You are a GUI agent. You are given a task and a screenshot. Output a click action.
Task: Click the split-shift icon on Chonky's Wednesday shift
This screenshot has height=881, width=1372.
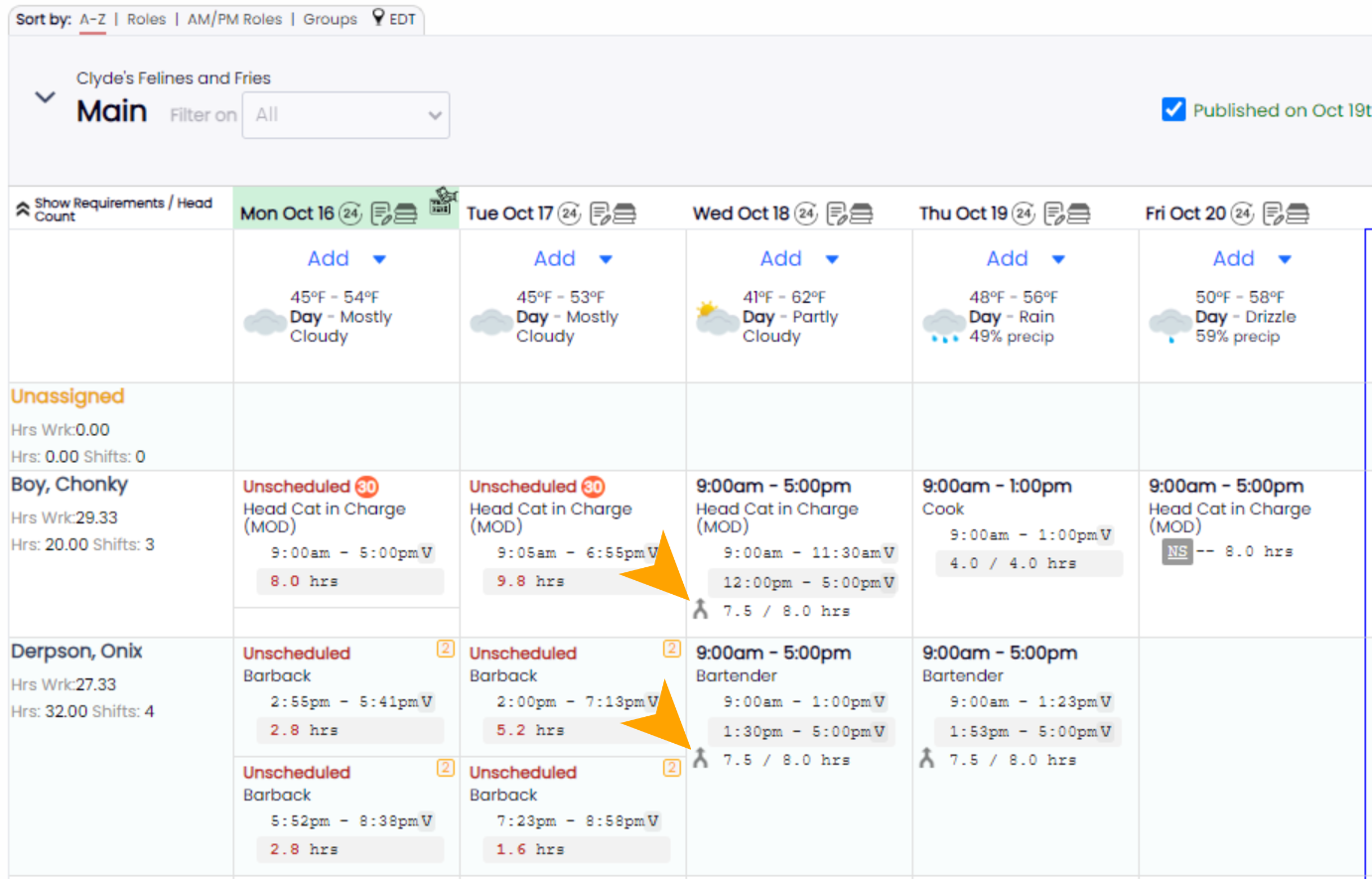point(701,609)
